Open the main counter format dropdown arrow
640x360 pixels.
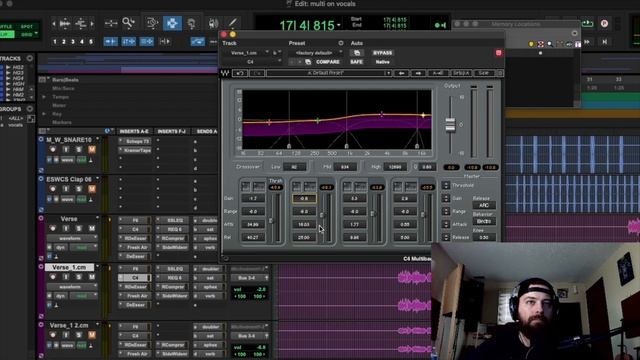[x=339, y=26]
